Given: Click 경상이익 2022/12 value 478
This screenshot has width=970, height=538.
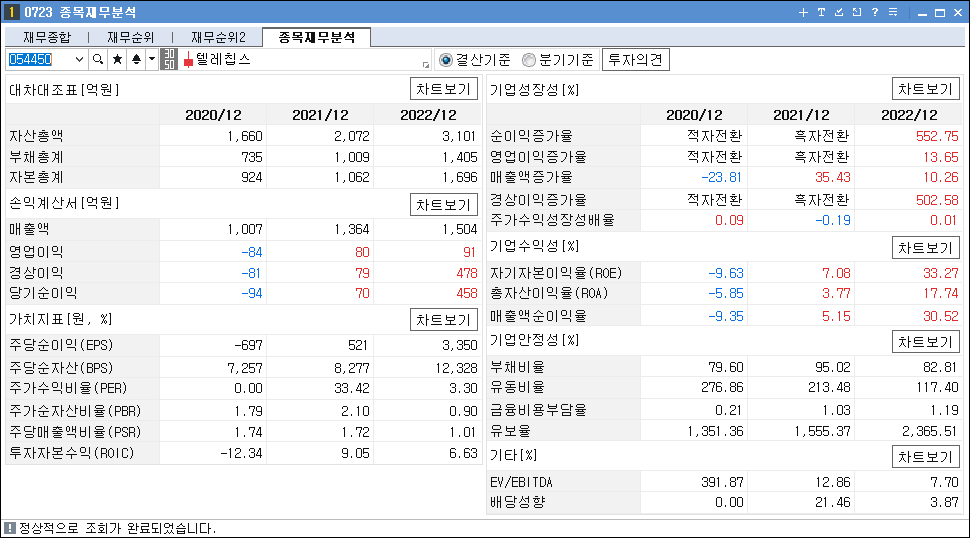Looking at the screenshot, I should (466, 273).
